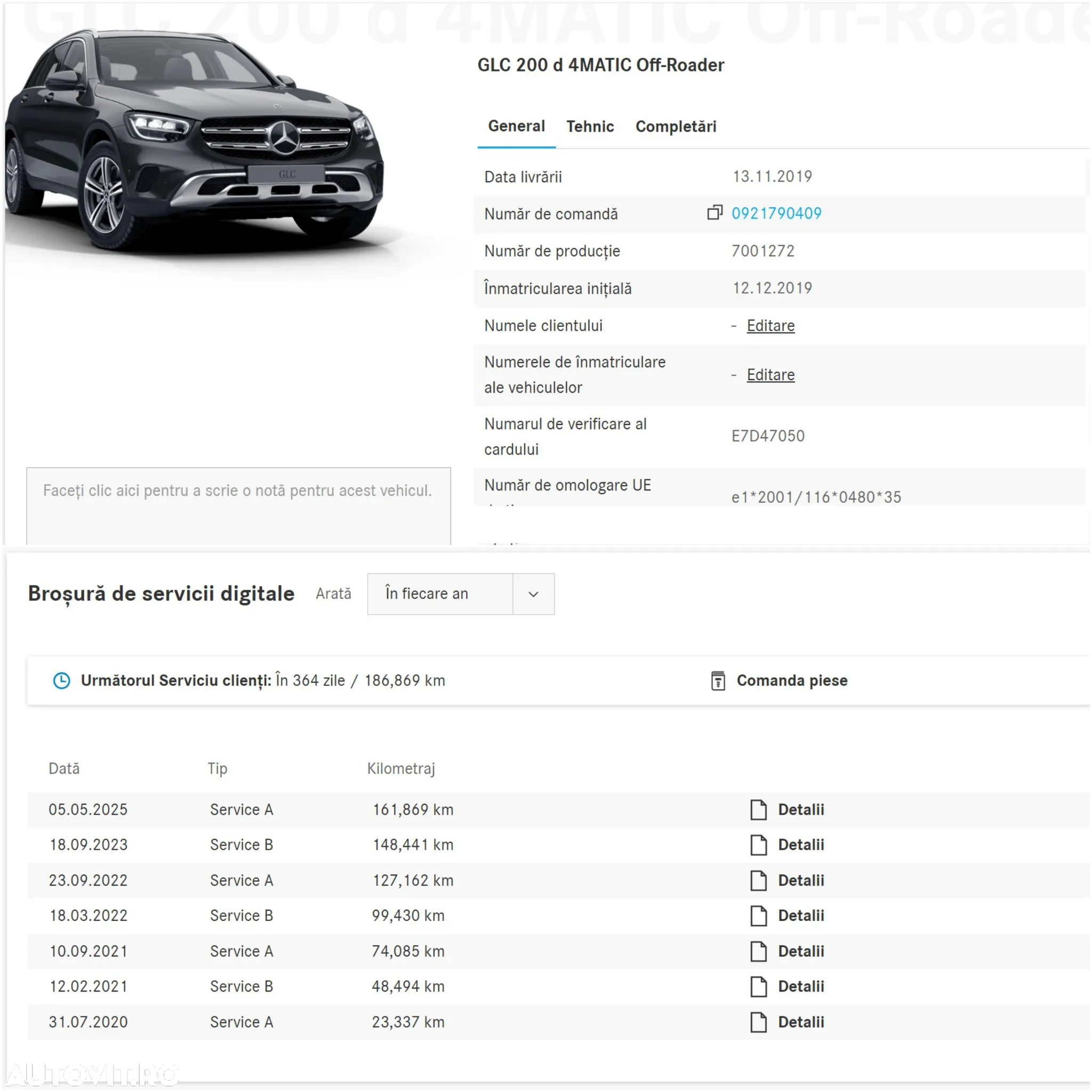The width and height of the screenshot is (1092, 1092).
Task: Click Service A in the 05.05.2025 row
Action: click(x=242, y=809)
